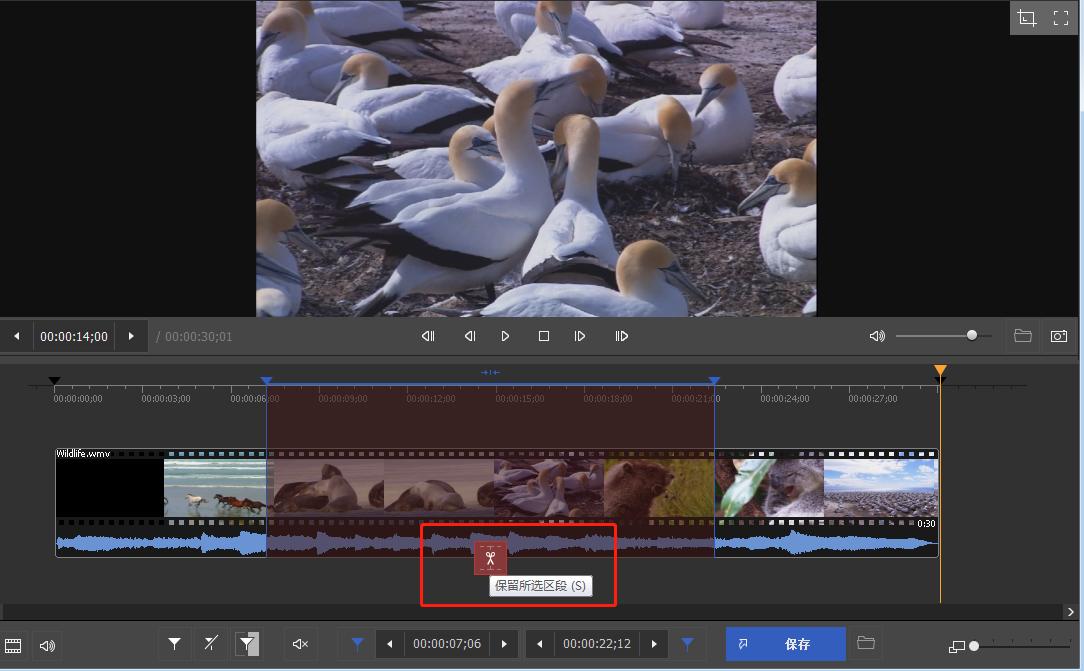The width and height of the screenshot is (1084, 671).
Task: Click the filmstrip video track icon
Action: [x=13, y=645]
